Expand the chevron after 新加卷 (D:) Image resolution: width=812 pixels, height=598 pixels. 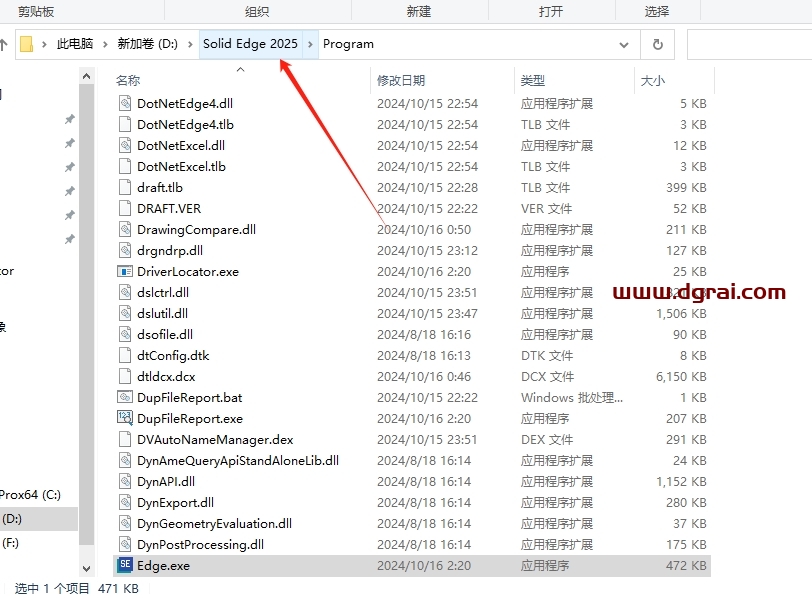click(191, 45)
